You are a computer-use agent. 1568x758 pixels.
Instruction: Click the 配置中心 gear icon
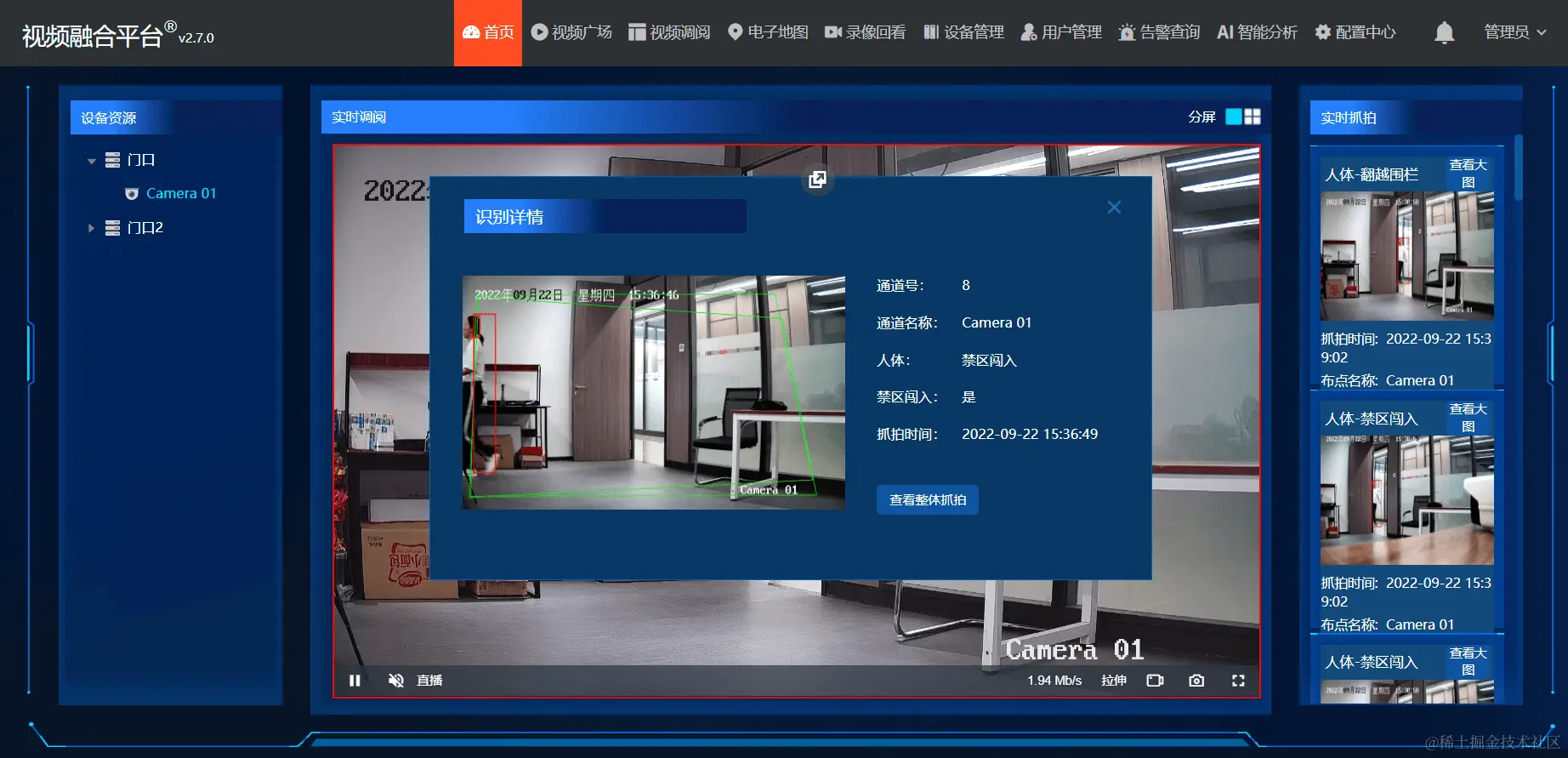click(1323, 32)
